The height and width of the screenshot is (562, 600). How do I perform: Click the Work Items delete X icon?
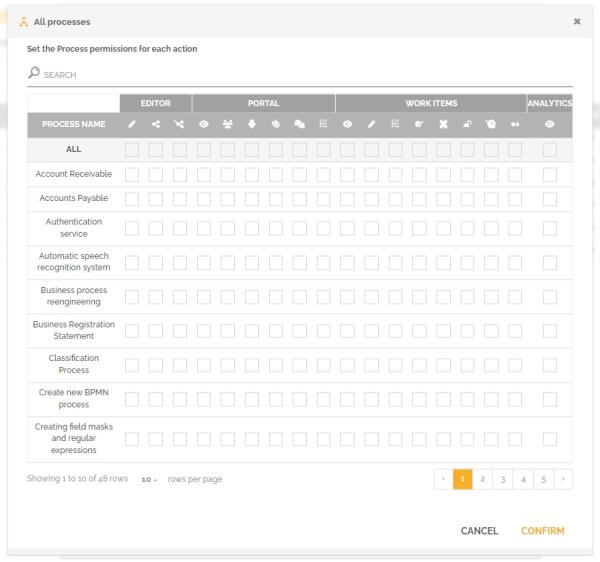[443, 124]
